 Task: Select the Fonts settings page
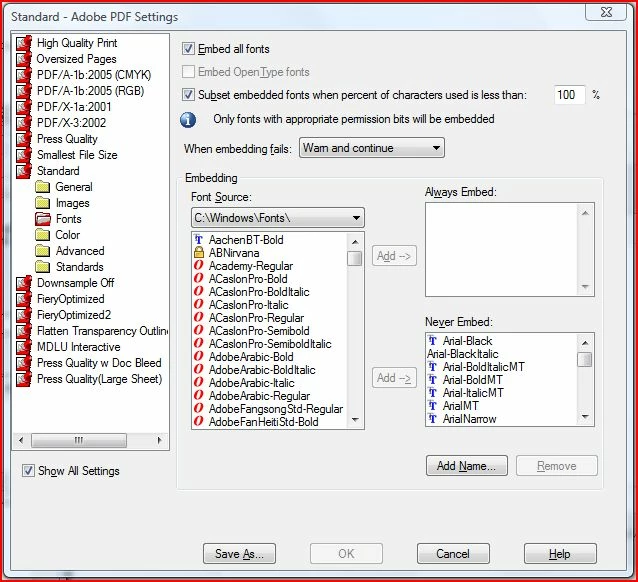pos(68,219)
